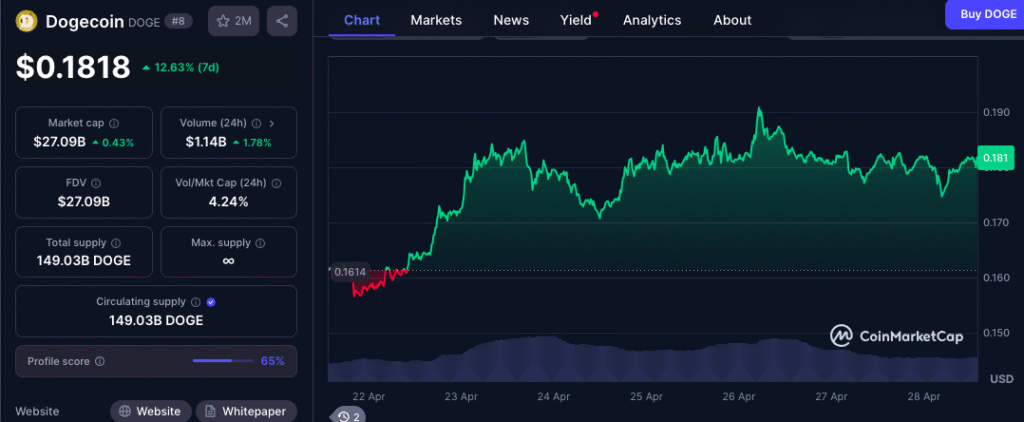Click the $27.09B market cap value
The height and width of the screenshot is (422, 1024).
point(59,142)
